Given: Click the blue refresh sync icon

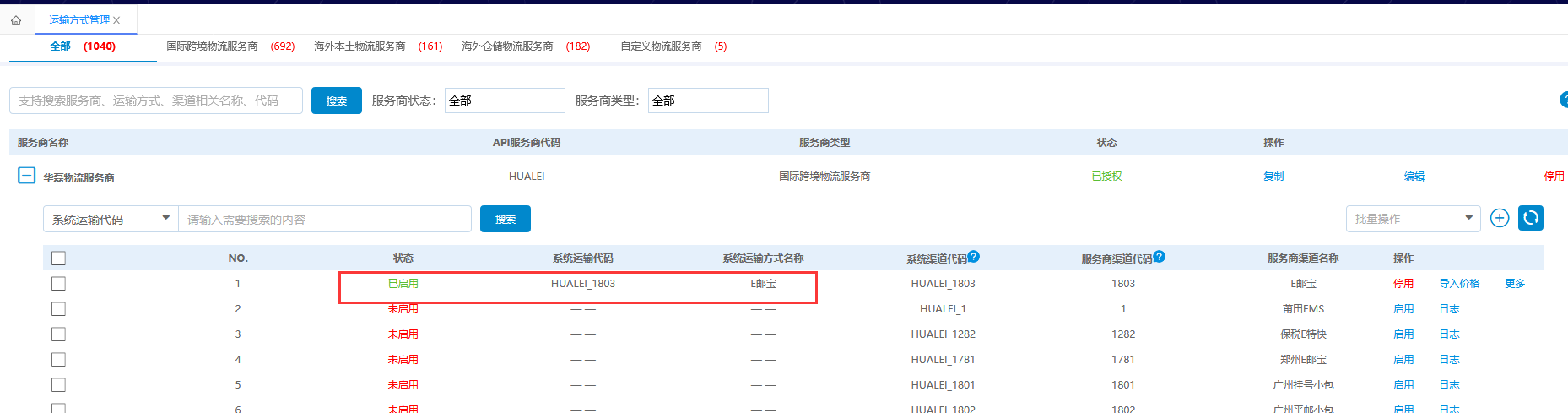Looking at the screenshot, I should (x=1530, y=219).
